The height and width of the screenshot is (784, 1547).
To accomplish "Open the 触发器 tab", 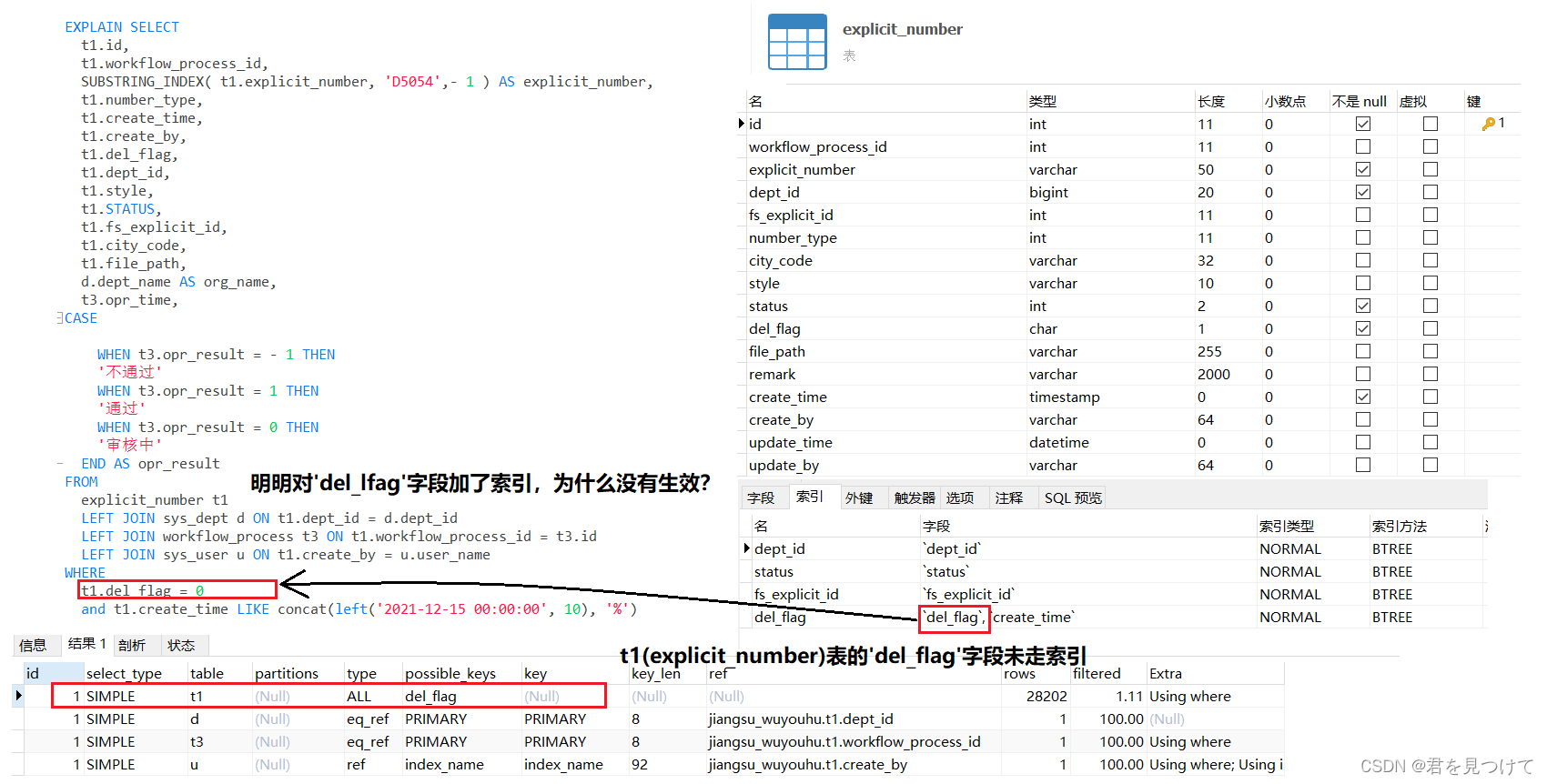I will [x=915, y=498].
